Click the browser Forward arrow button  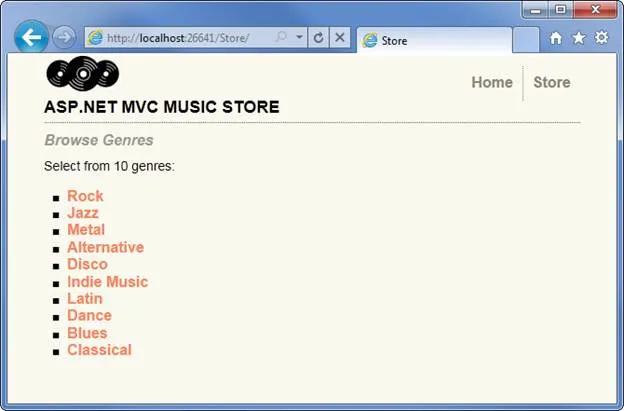tap(64, 38)
